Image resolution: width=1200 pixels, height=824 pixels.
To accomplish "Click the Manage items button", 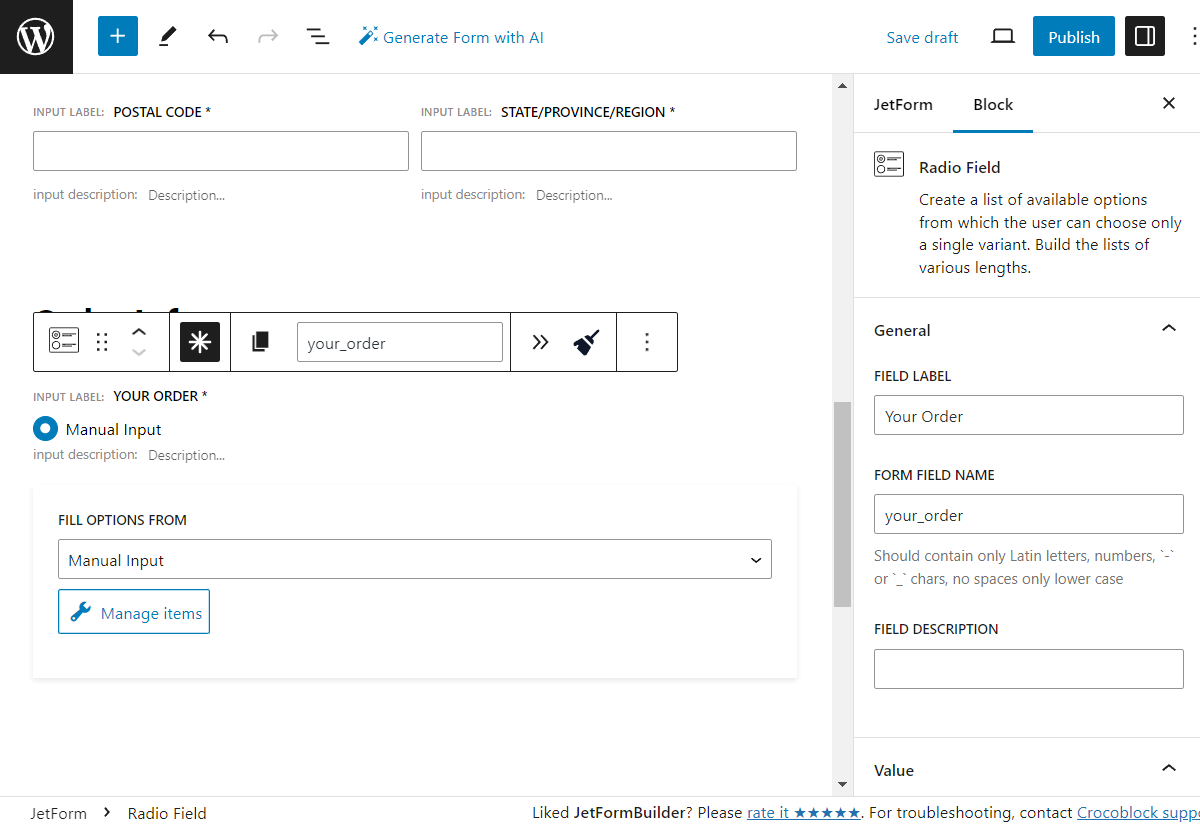I will [x=133, y=611].
